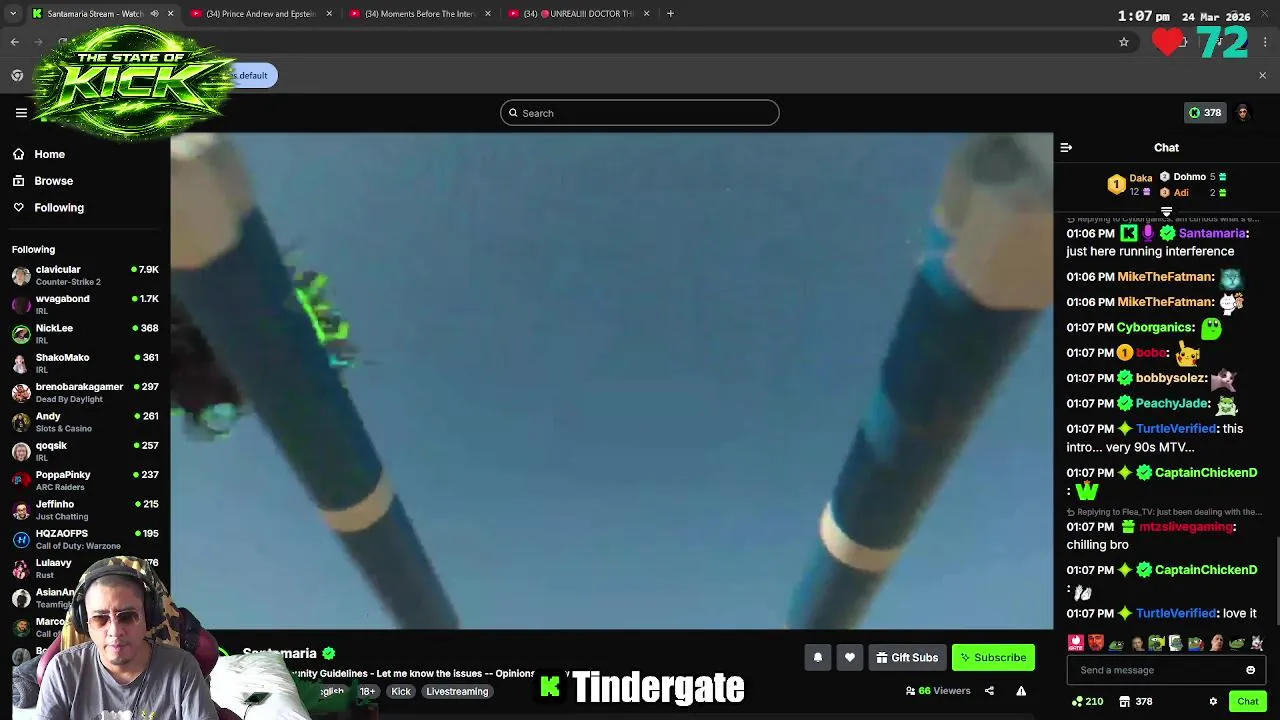Share the stream using the share icon

click(989, 691)
